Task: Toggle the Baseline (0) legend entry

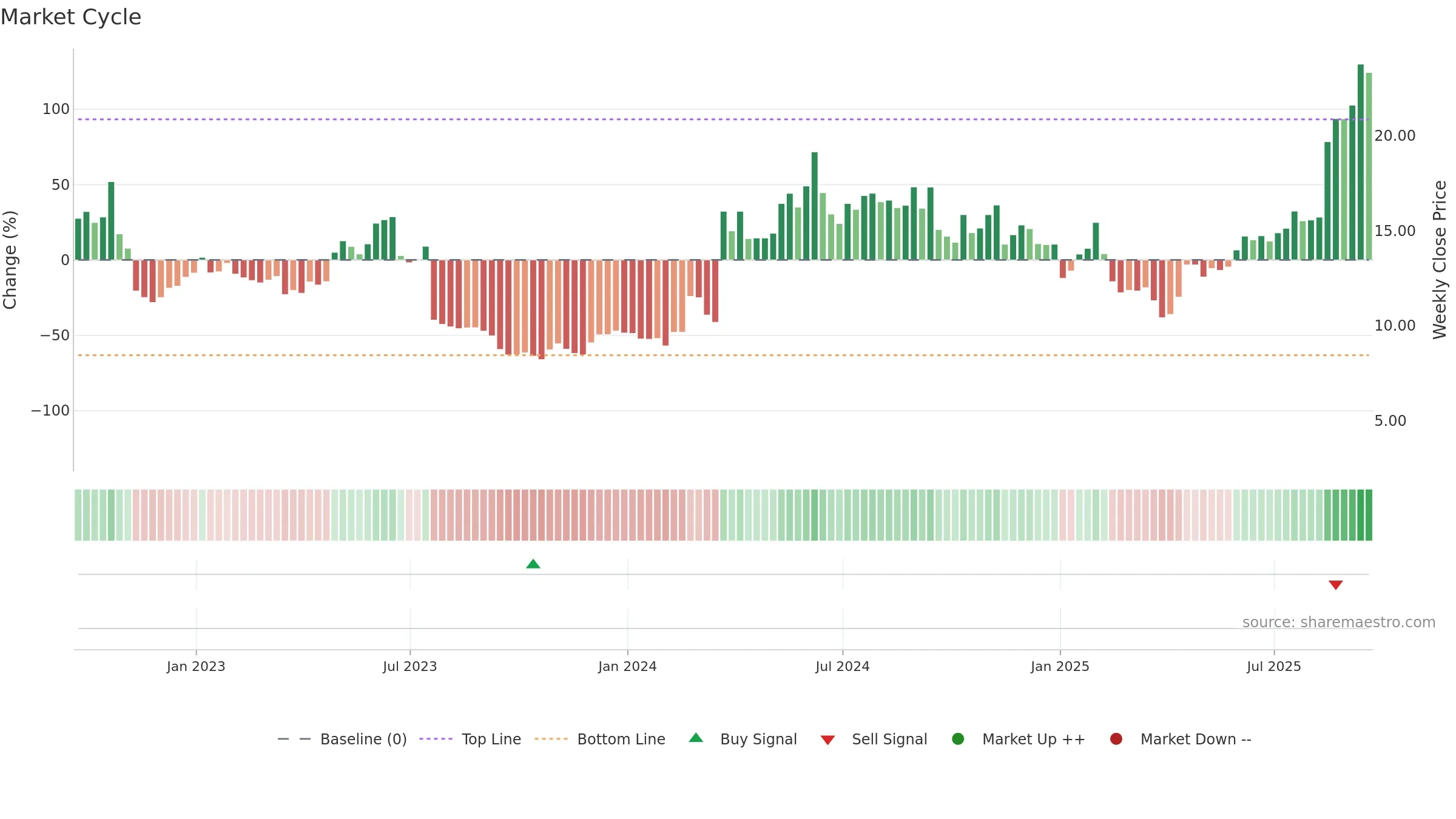Action: 342,740
